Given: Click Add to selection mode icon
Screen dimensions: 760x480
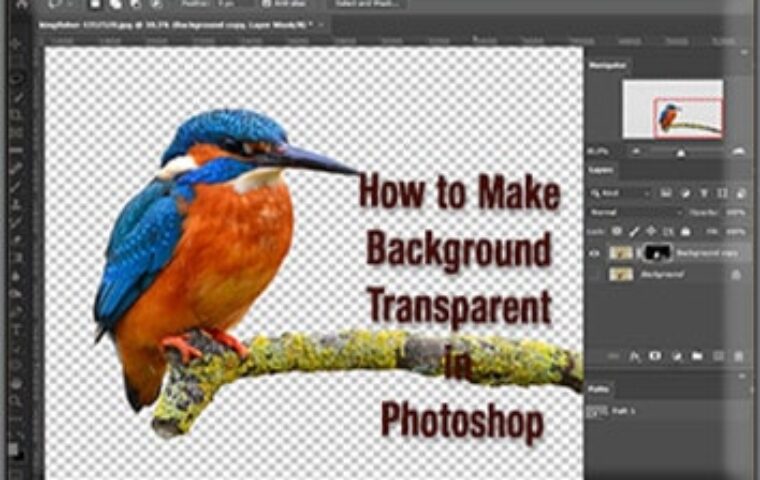Looking at the screenshot, I should coord(116,4).
